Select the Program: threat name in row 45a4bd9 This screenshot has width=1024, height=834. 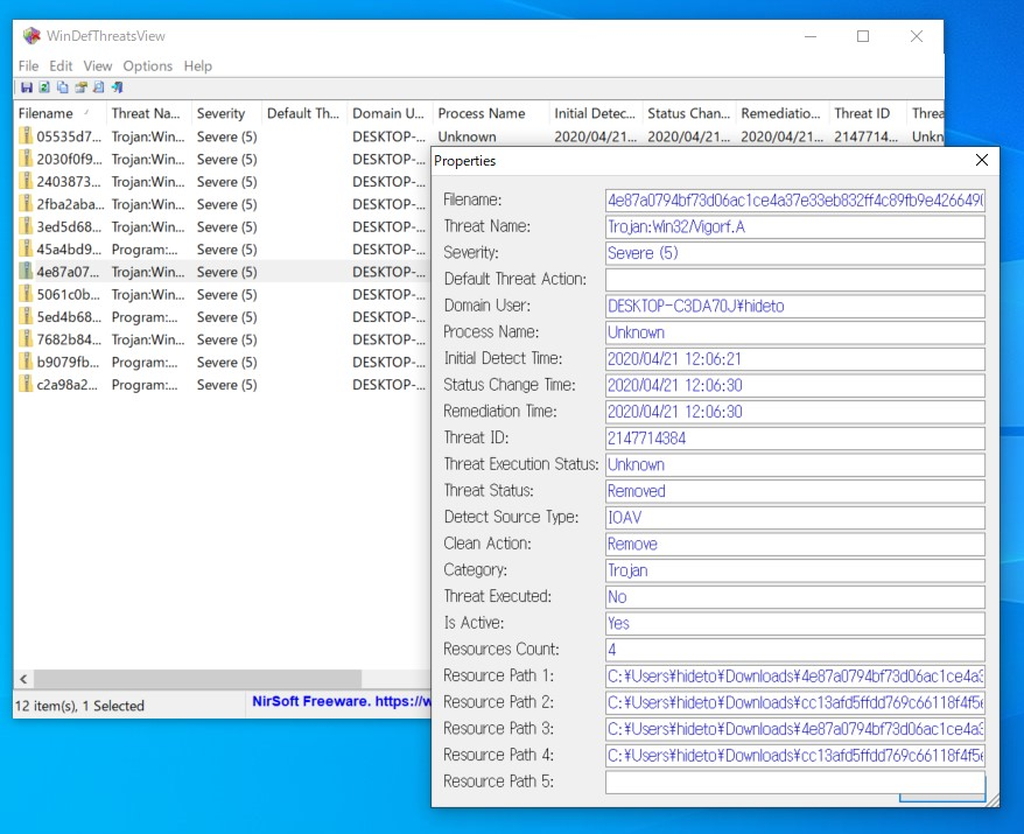144,249
